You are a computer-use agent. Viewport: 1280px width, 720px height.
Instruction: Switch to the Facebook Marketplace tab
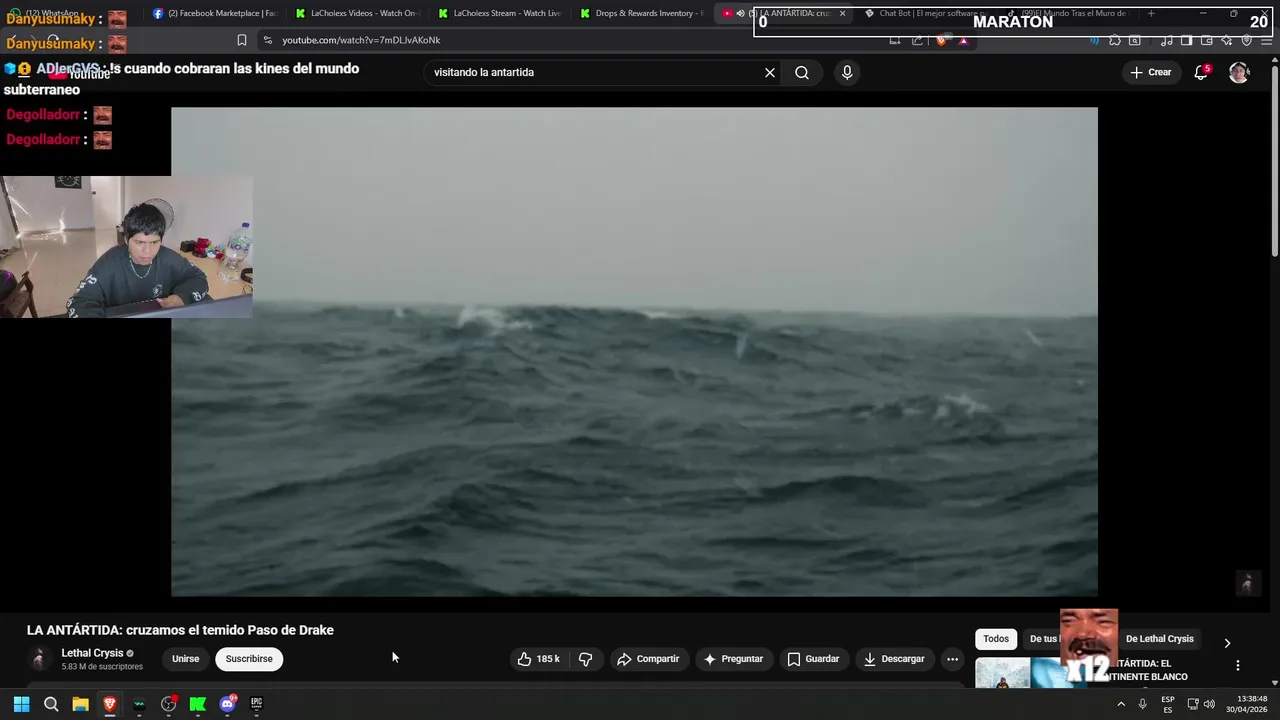pyautogui.click(x=214, y=13)
